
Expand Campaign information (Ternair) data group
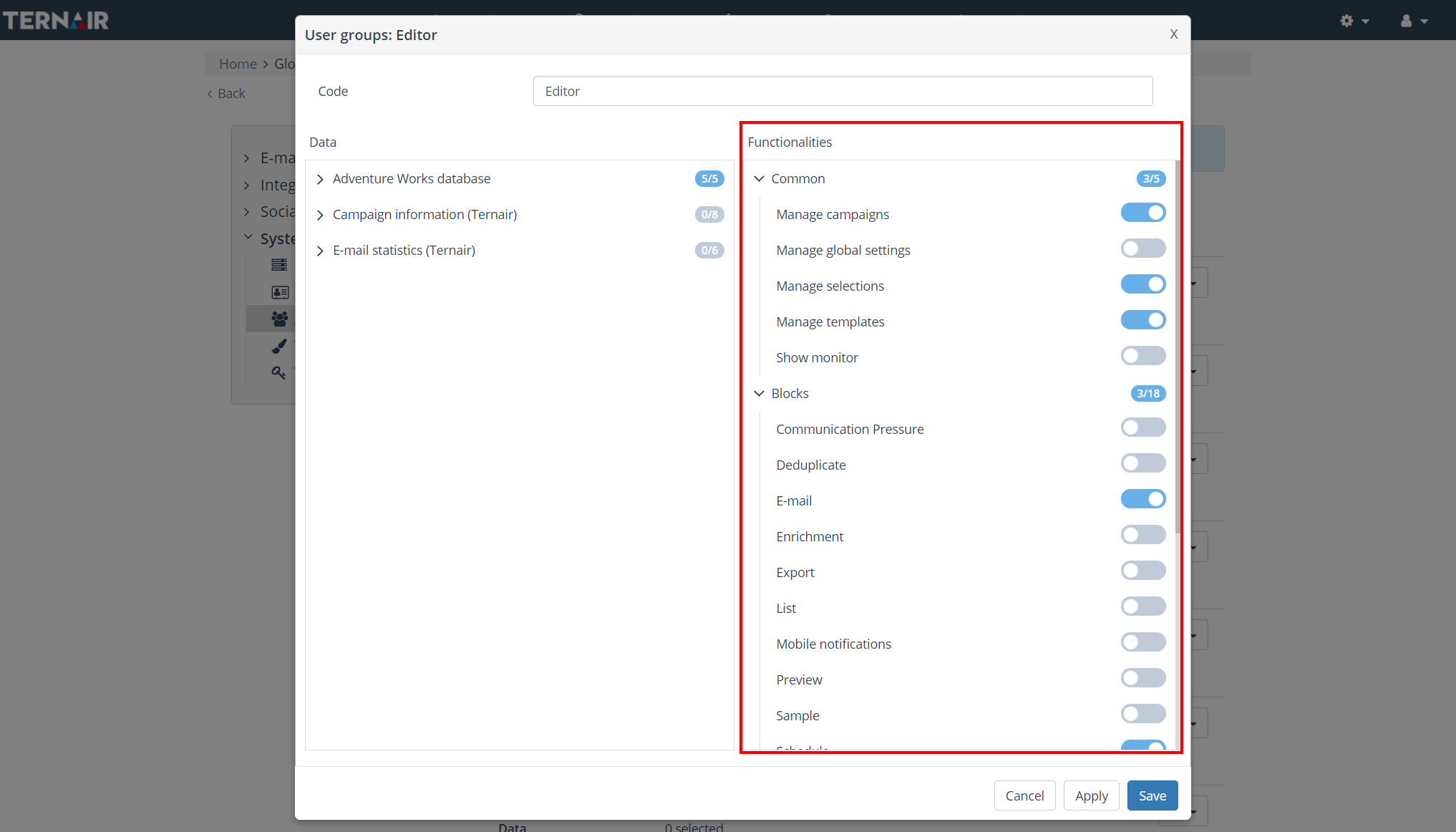[320, 215]
